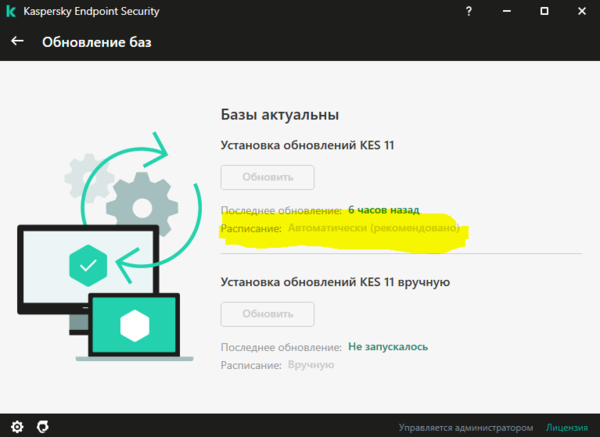Click the 6 часов назад status
This screenshot has width=600, height=437.
point(384,210)
